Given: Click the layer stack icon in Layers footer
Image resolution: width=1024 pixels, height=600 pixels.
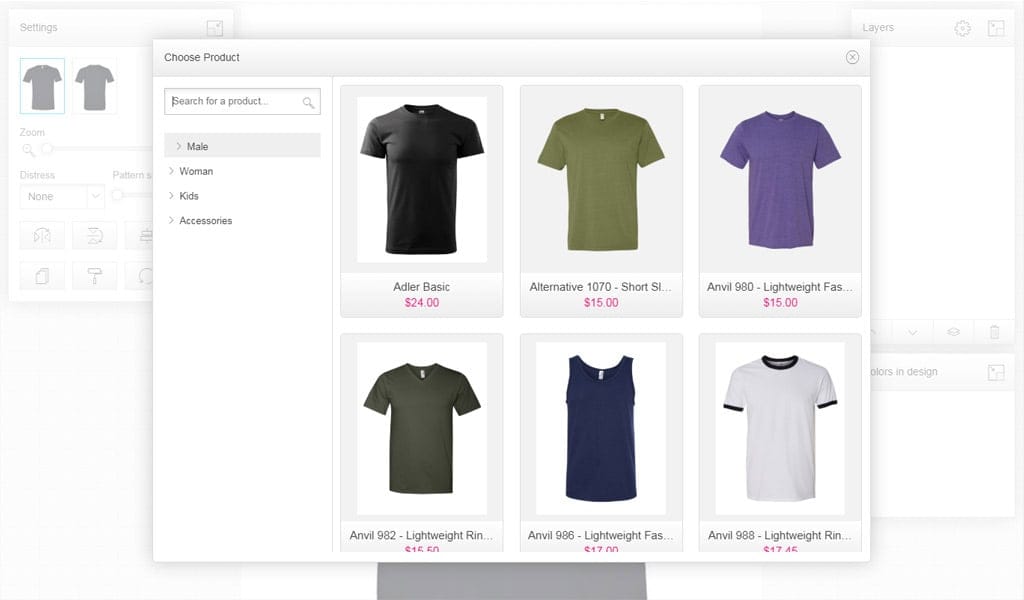Looking at the screenshot, I should coord(953,332).
